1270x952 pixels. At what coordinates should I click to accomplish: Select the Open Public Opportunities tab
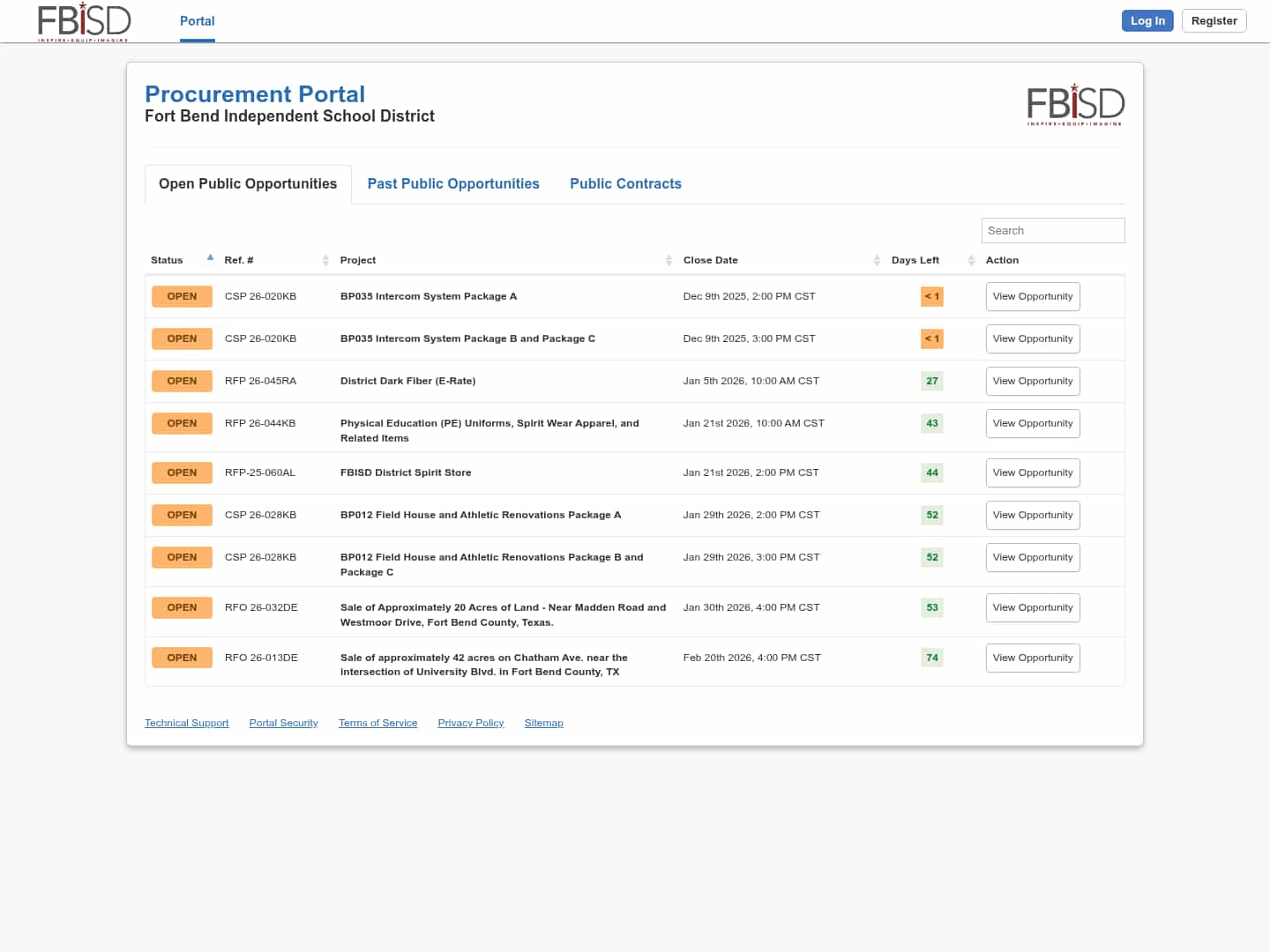tap(248, 183)
